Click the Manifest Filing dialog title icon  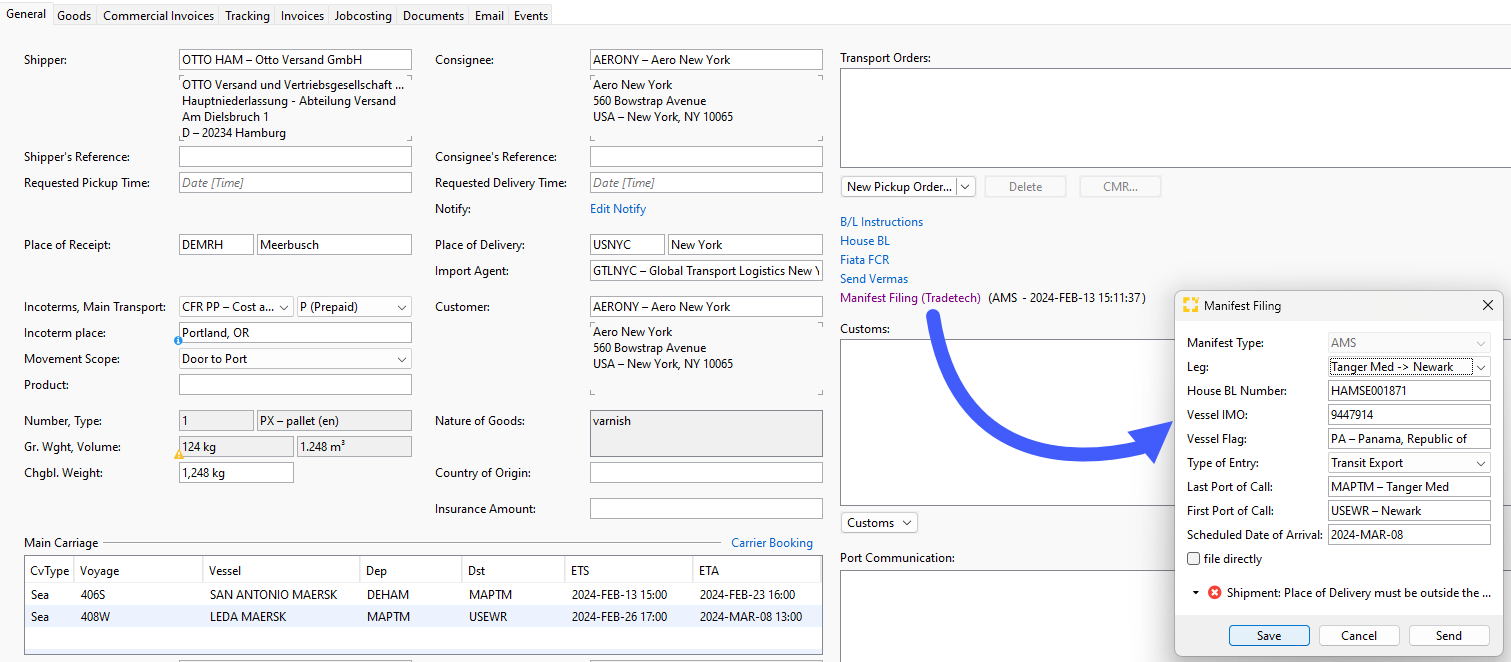coord(1190,306)
